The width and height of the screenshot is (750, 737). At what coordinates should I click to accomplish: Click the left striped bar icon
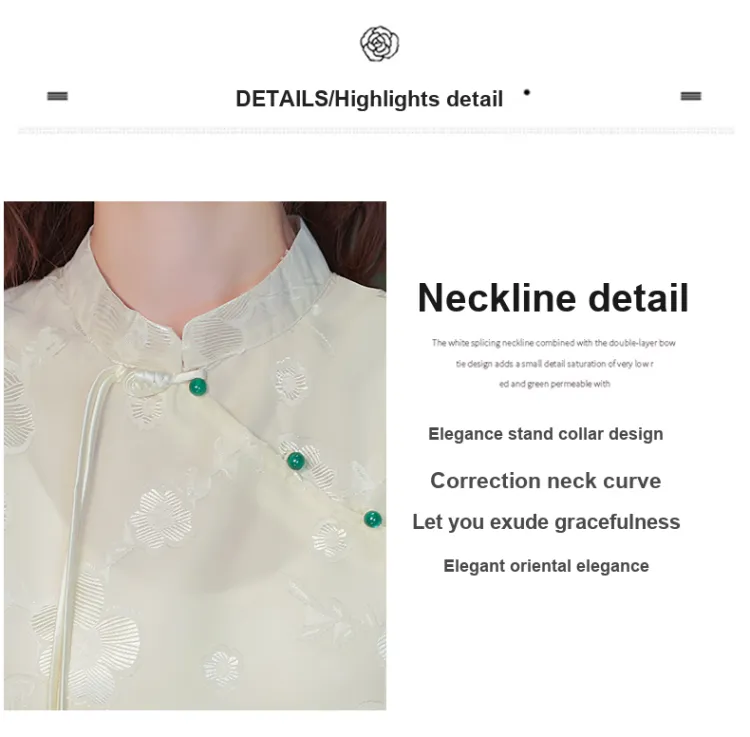(x=57, y=96)
